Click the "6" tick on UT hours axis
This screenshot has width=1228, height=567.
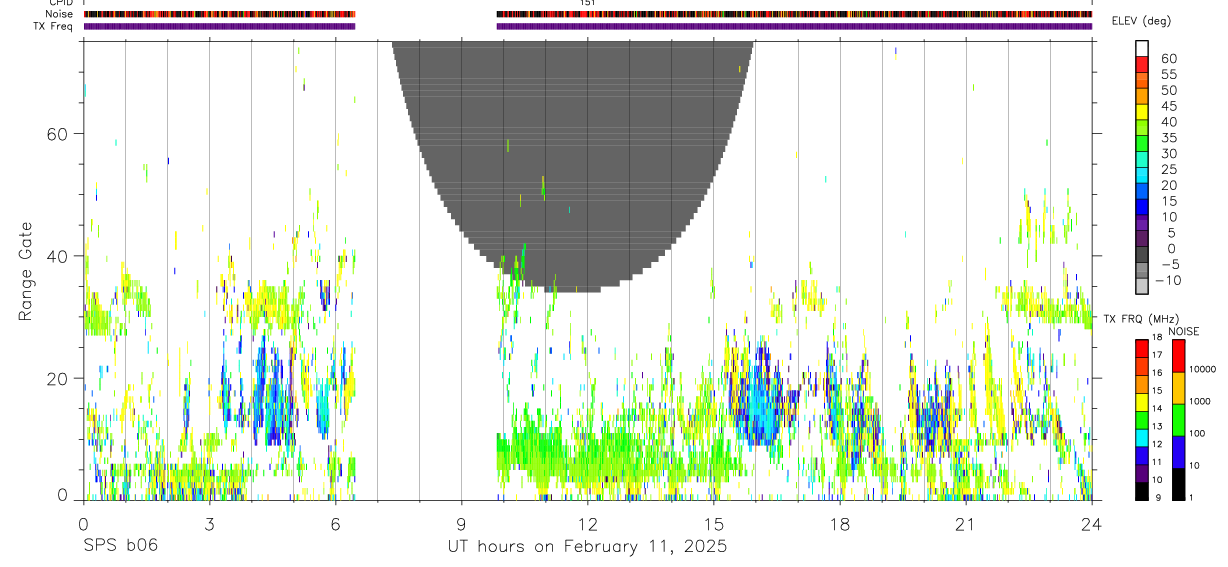335,524
